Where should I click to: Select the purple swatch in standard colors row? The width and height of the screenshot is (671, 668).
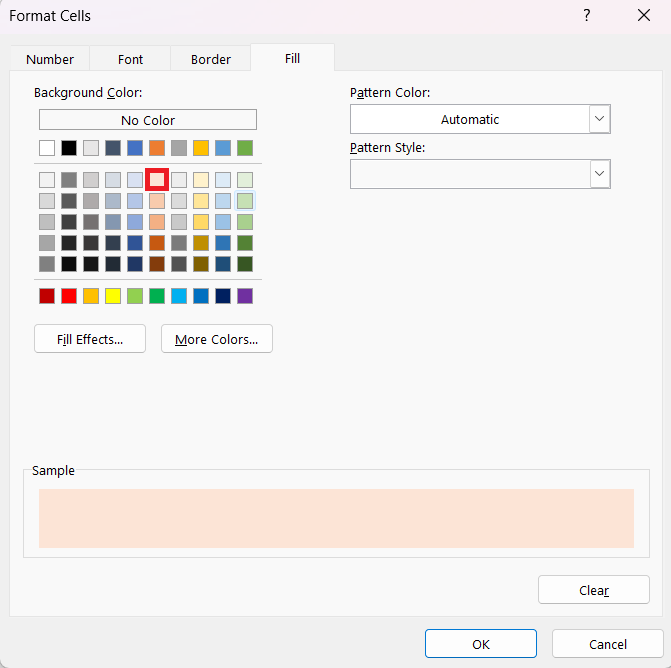pyautogui.click(x=245, y=296)
